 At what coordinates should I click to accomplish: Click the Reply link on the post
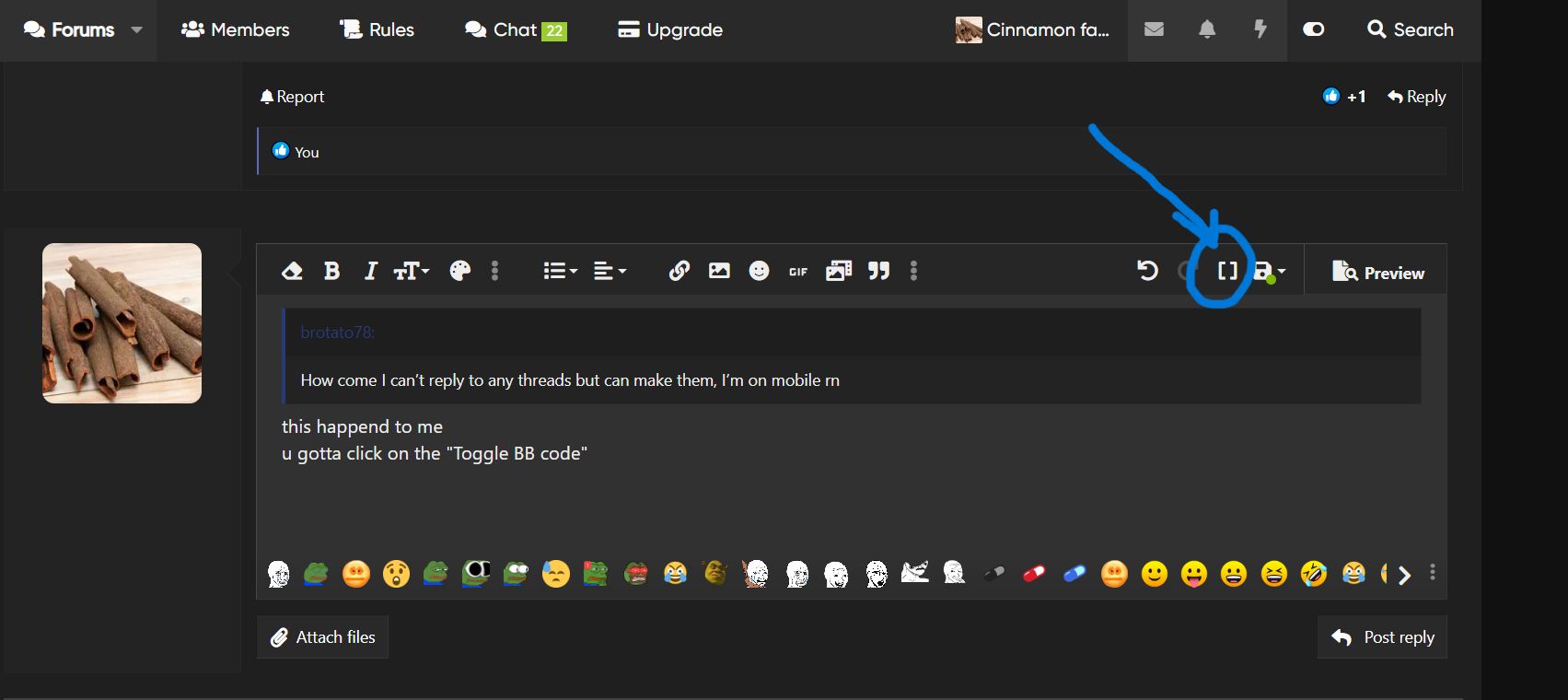(x=1417, y=97)
